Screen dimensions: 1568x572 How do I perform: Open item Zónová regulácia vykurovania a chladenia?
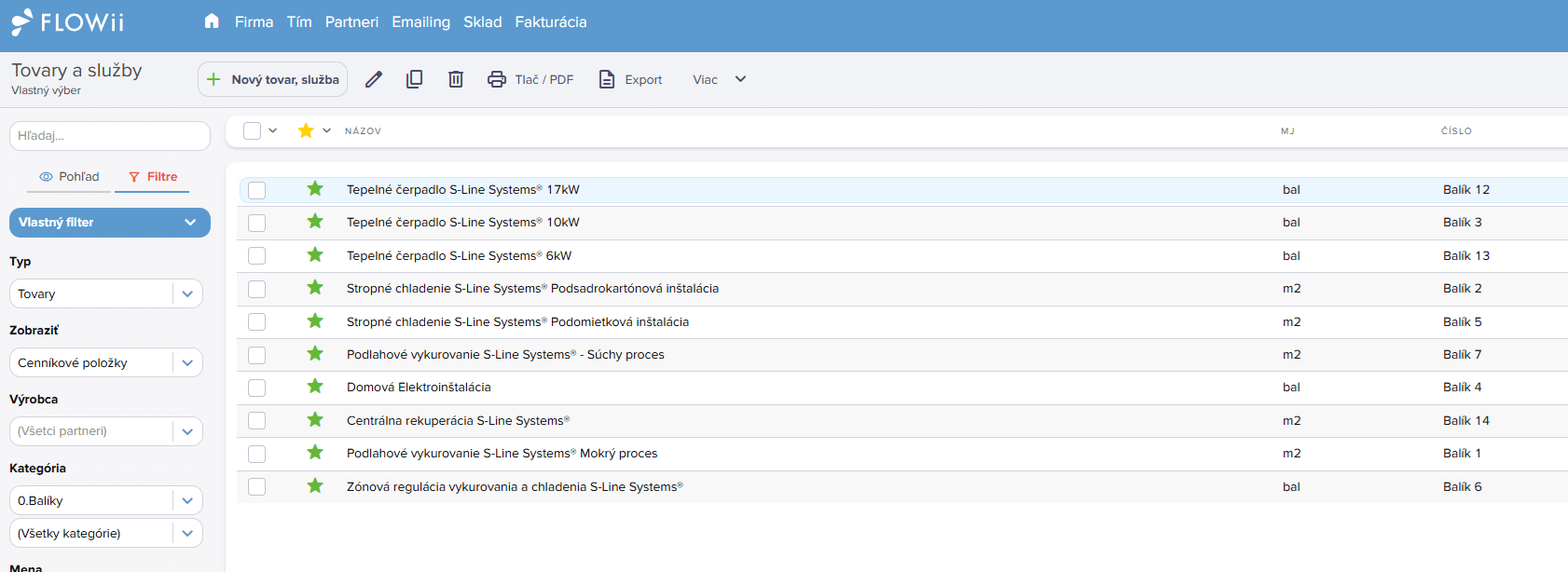pyautogui.click(x=515, y=487)
